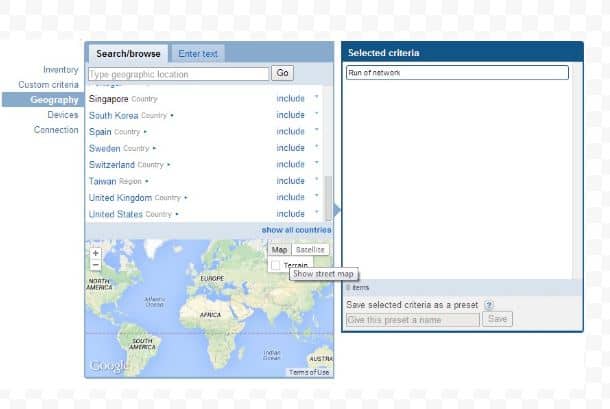Click the Run of network criteria entry
610x409 pixels.
[x=457, y=73]
